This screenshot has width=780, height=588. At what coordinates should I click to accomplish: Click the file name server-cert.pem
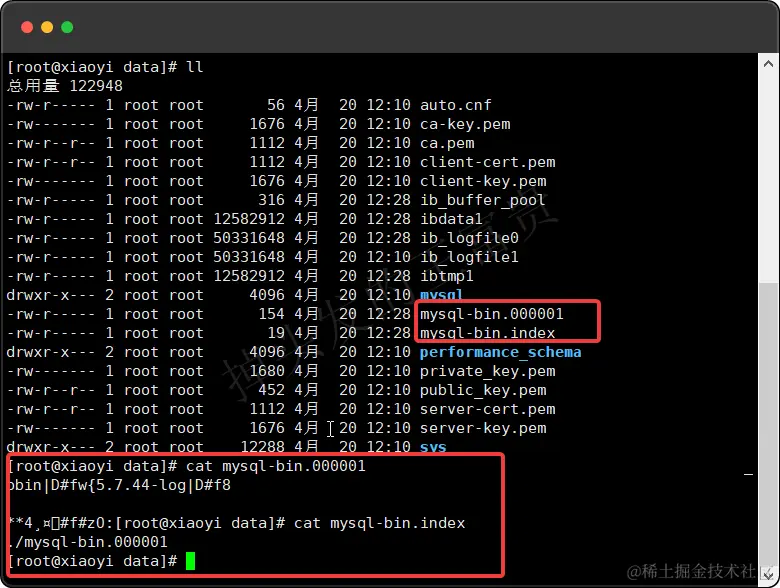(x=487, y=409)
